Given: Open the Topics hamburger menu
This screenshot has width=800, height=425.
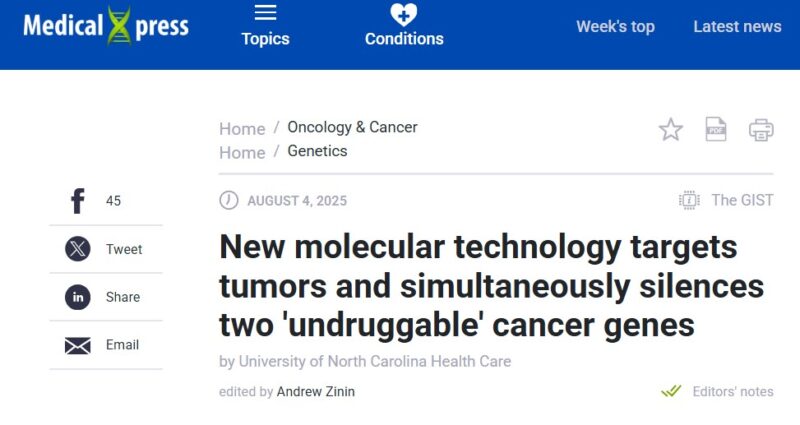Looking at the screenshot, I should point(265,13).
